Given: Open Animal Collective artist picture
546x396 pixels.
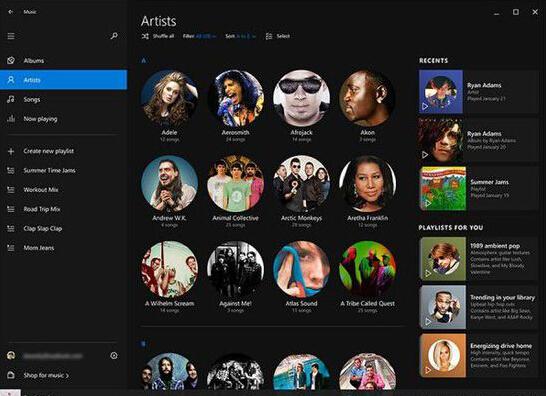Looking at the screenshot, I should (236, 184).
